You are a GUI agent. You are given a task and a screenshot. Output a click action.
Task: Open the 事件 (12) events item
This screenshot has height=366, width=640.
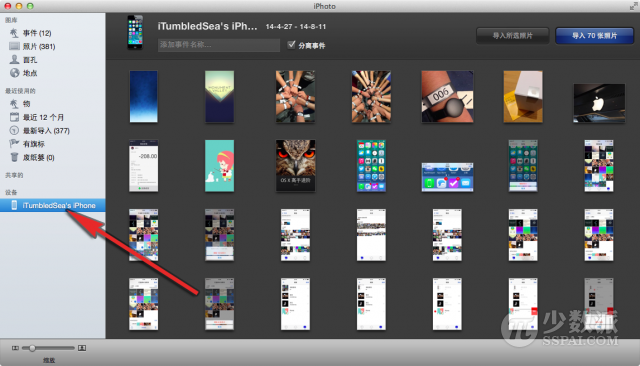[x=31, y=33]
